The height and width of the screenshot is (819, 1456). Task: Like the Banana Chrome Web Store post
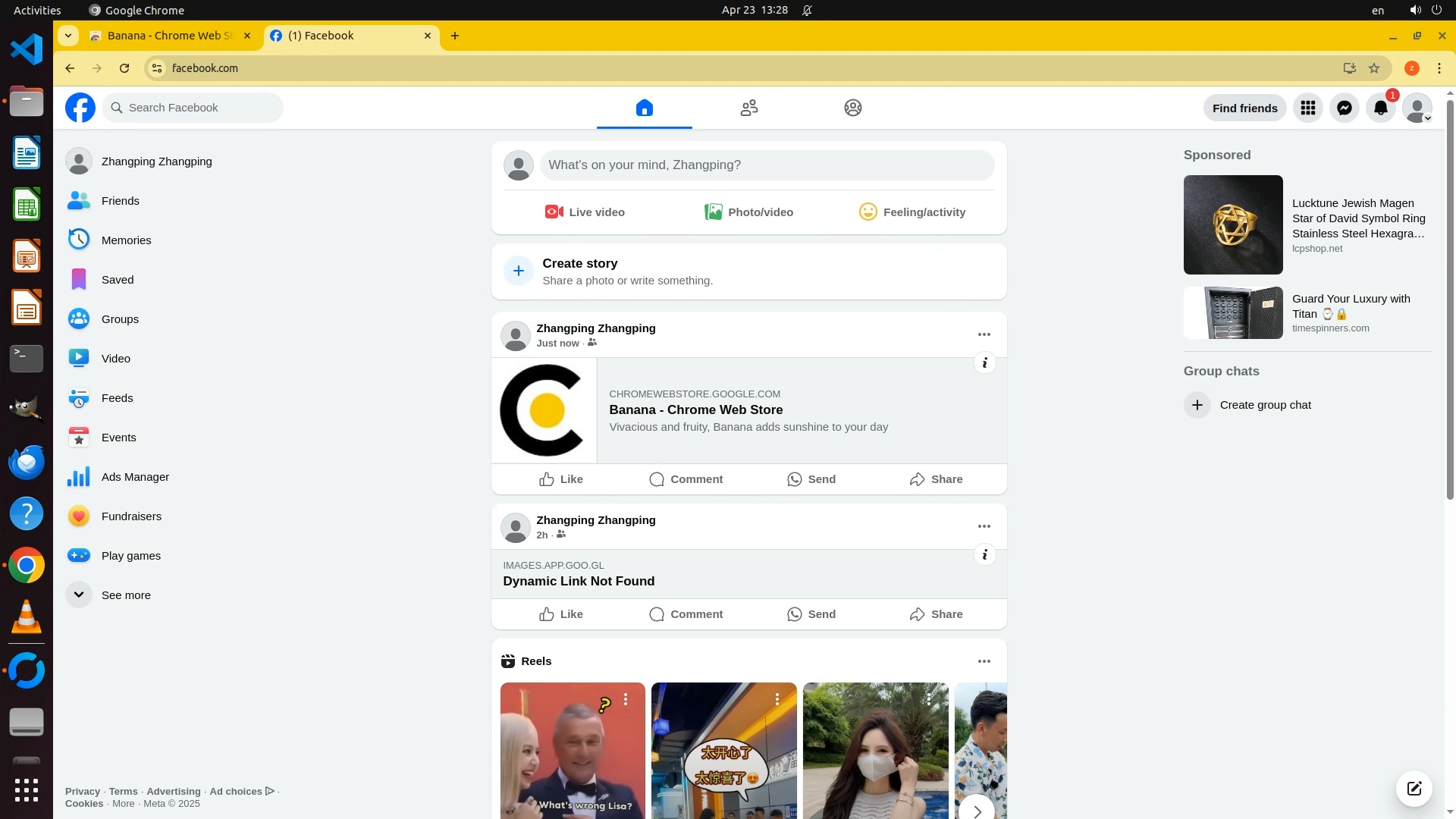coord(561,479)
